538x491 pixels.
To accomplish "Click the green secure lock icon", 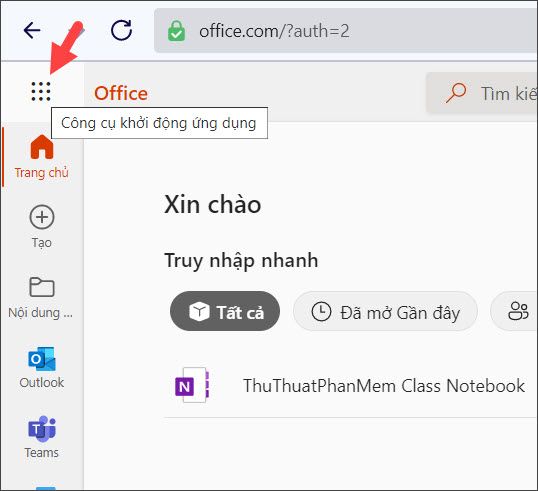I will tap(176, 31).
